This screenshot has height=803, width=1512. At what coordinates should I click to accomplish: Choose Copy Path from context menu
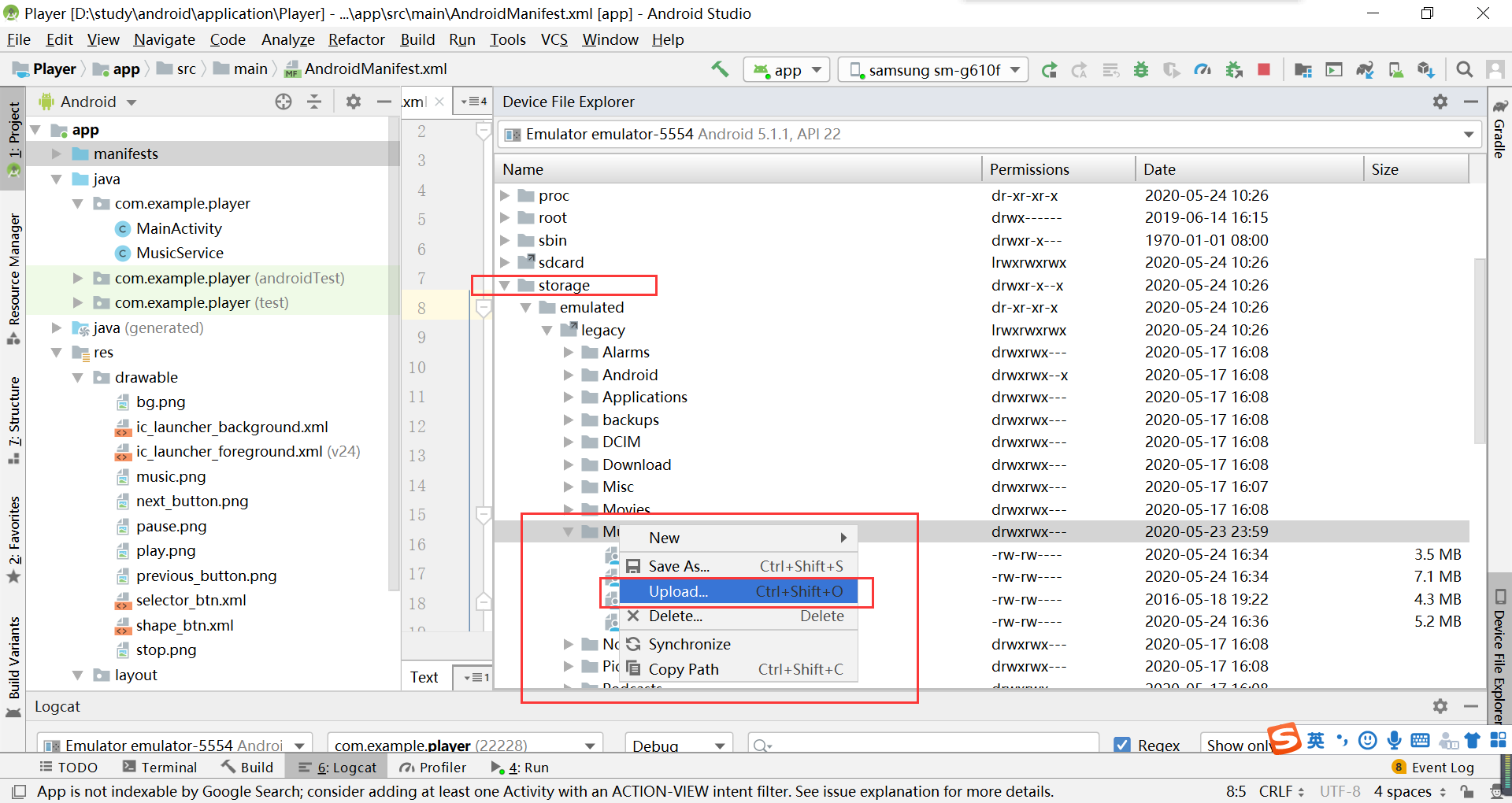738,669
